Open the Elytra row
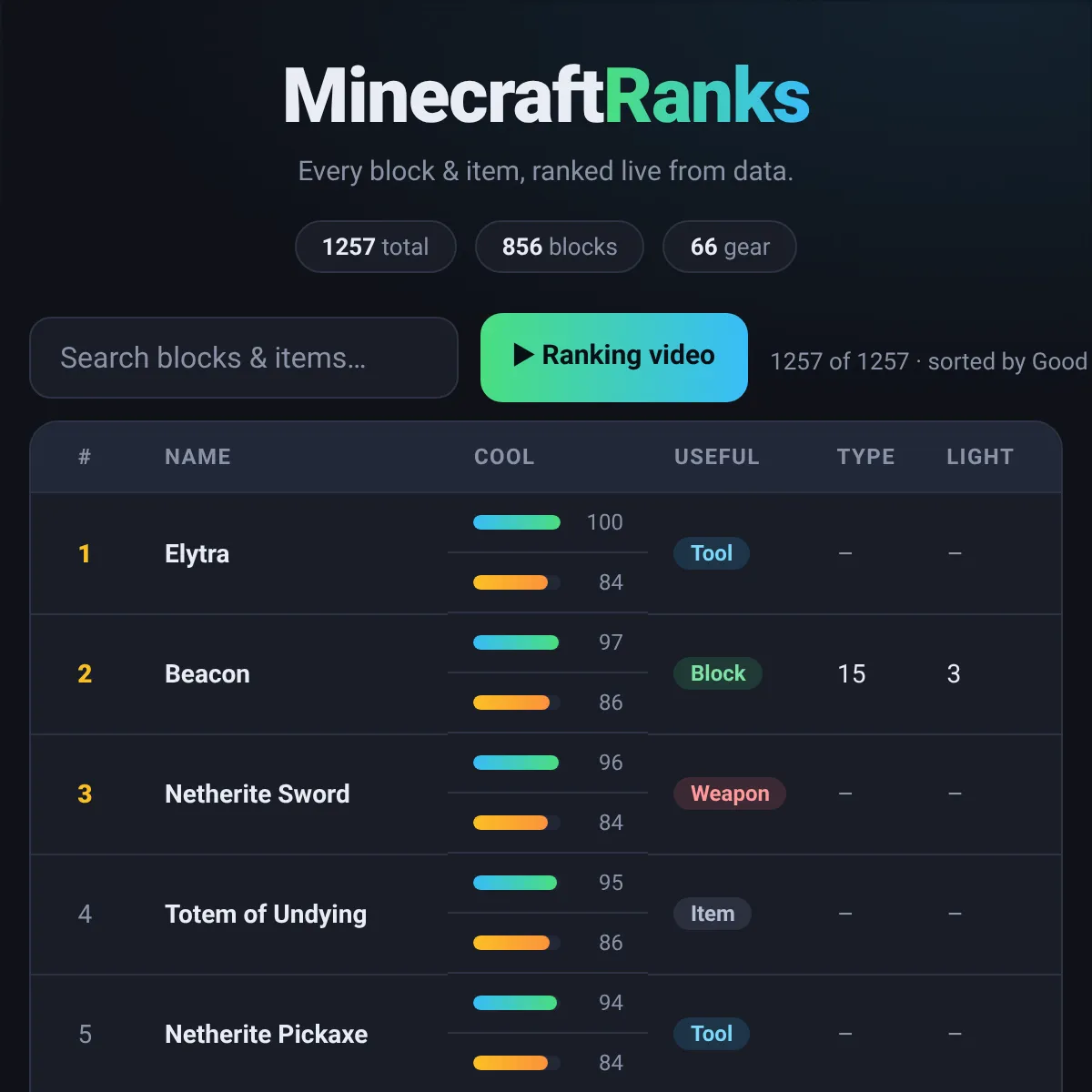 (x=546, y=553)
